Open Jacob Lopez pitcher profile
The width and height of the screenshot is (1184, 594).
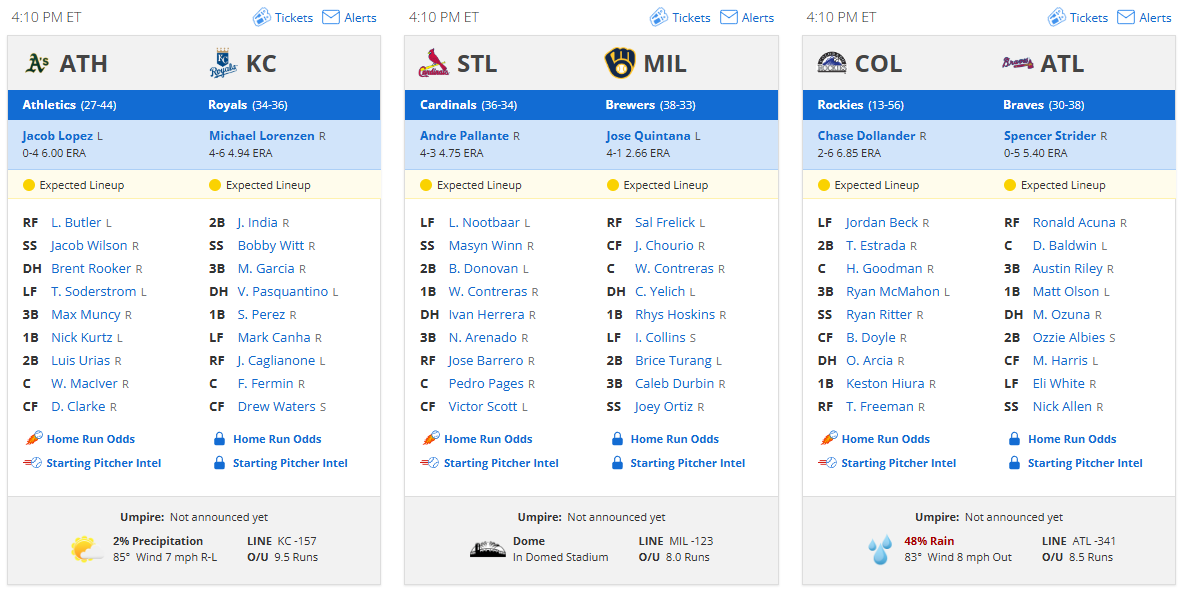[x=57, y=136]
